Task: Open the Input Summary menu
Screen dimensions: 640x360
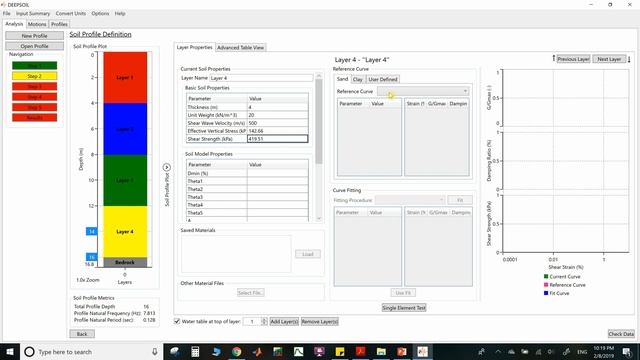Action: (33, 13)
